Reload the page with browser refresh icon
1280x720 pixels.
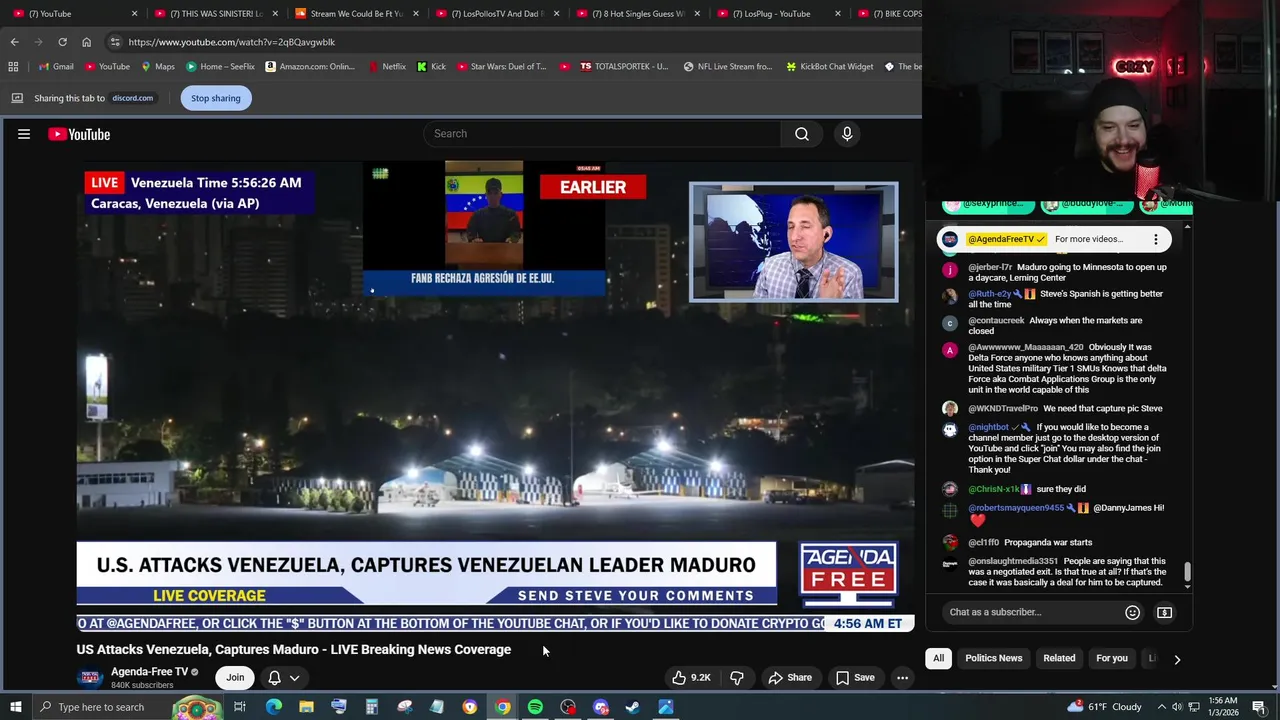(62, 42)
